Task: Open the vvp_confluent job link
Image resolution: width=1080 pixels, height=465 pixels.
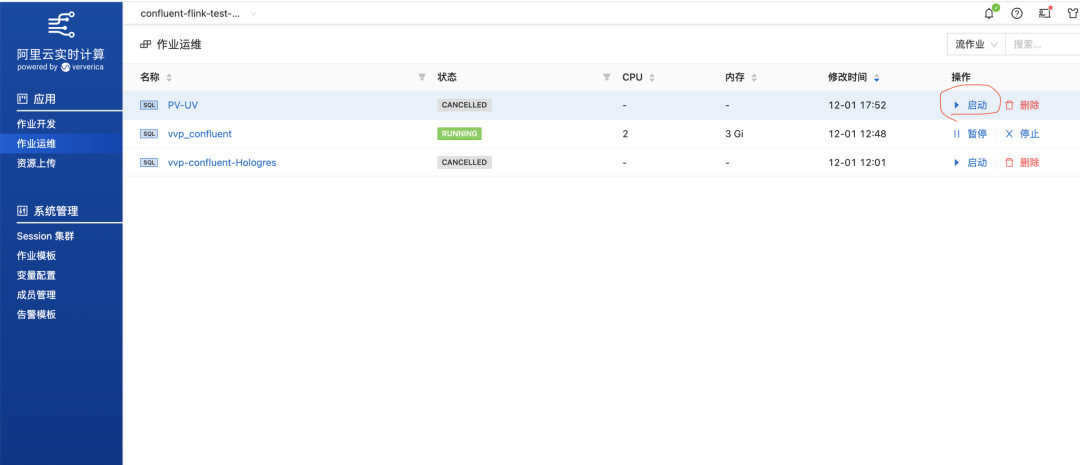Action: coord(200,134)
